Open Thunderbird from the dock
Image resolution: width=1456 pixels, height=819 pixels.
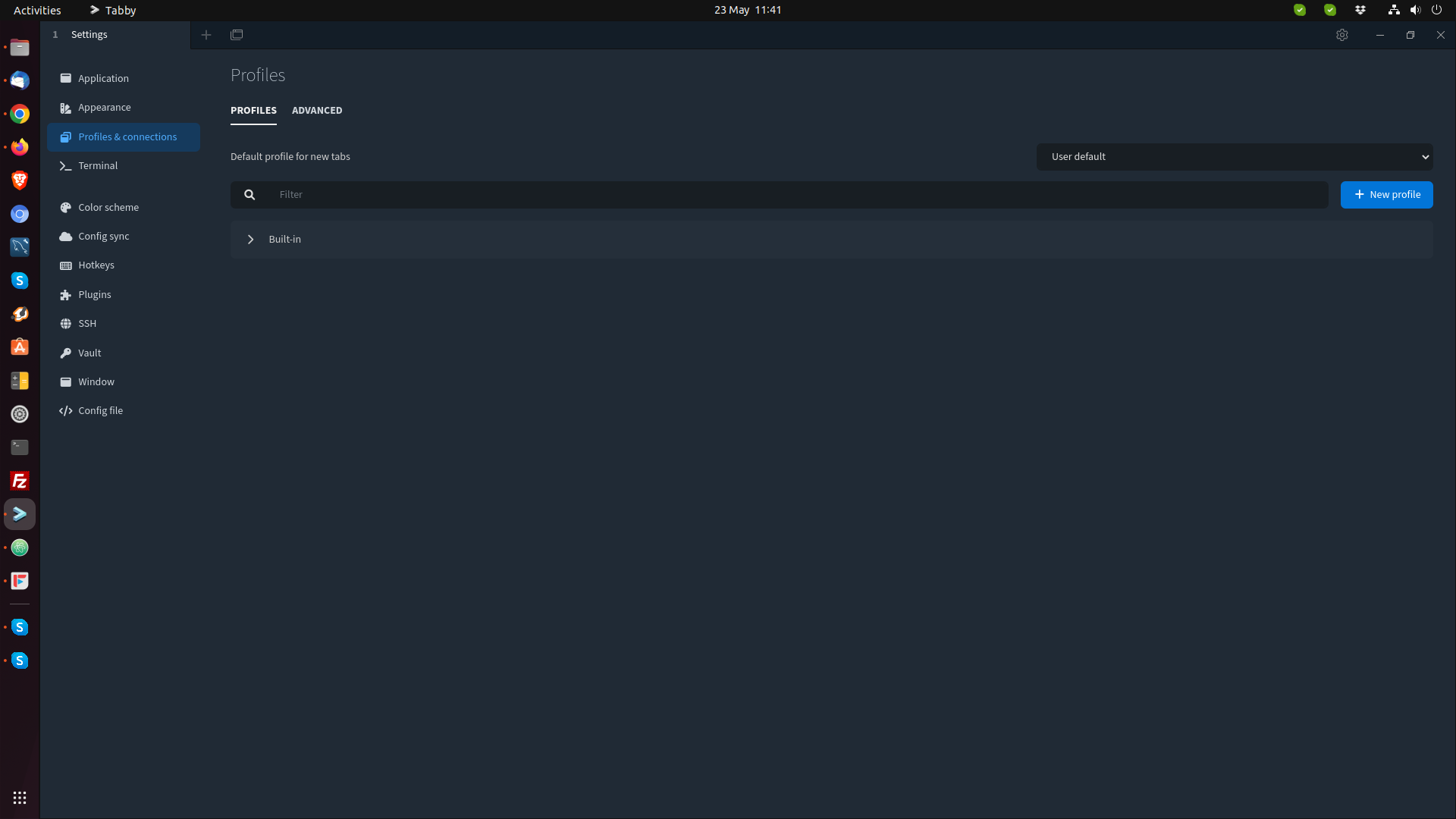[x=20, y=80]
